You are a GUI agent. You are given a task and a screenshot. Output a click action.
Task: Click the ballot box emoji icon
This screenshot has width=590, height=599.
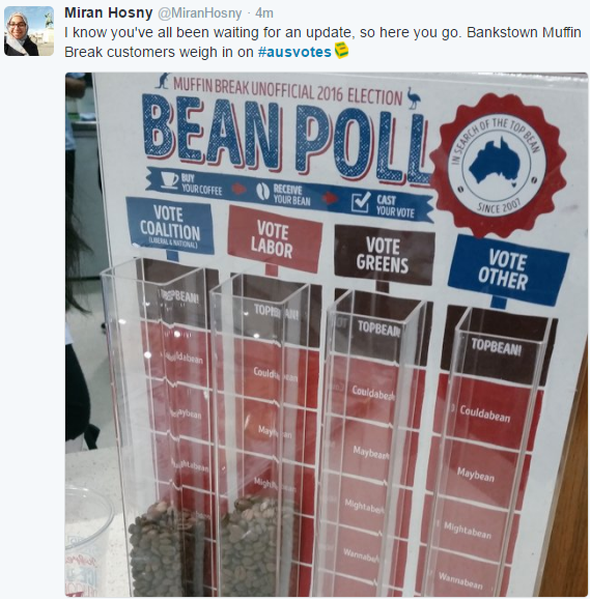[x=341, y=50]
